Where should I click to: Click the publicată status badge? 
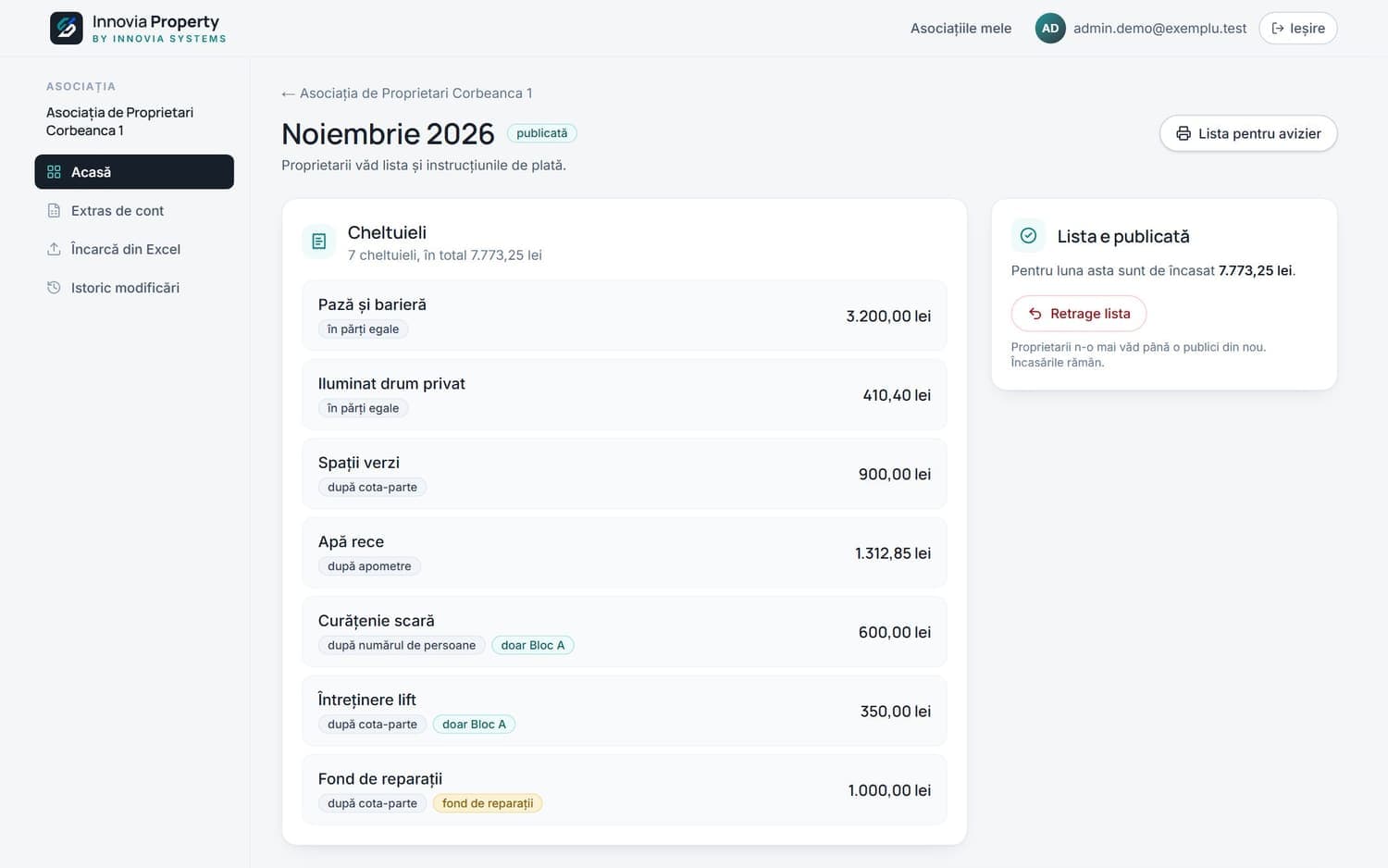pos(542,133)
